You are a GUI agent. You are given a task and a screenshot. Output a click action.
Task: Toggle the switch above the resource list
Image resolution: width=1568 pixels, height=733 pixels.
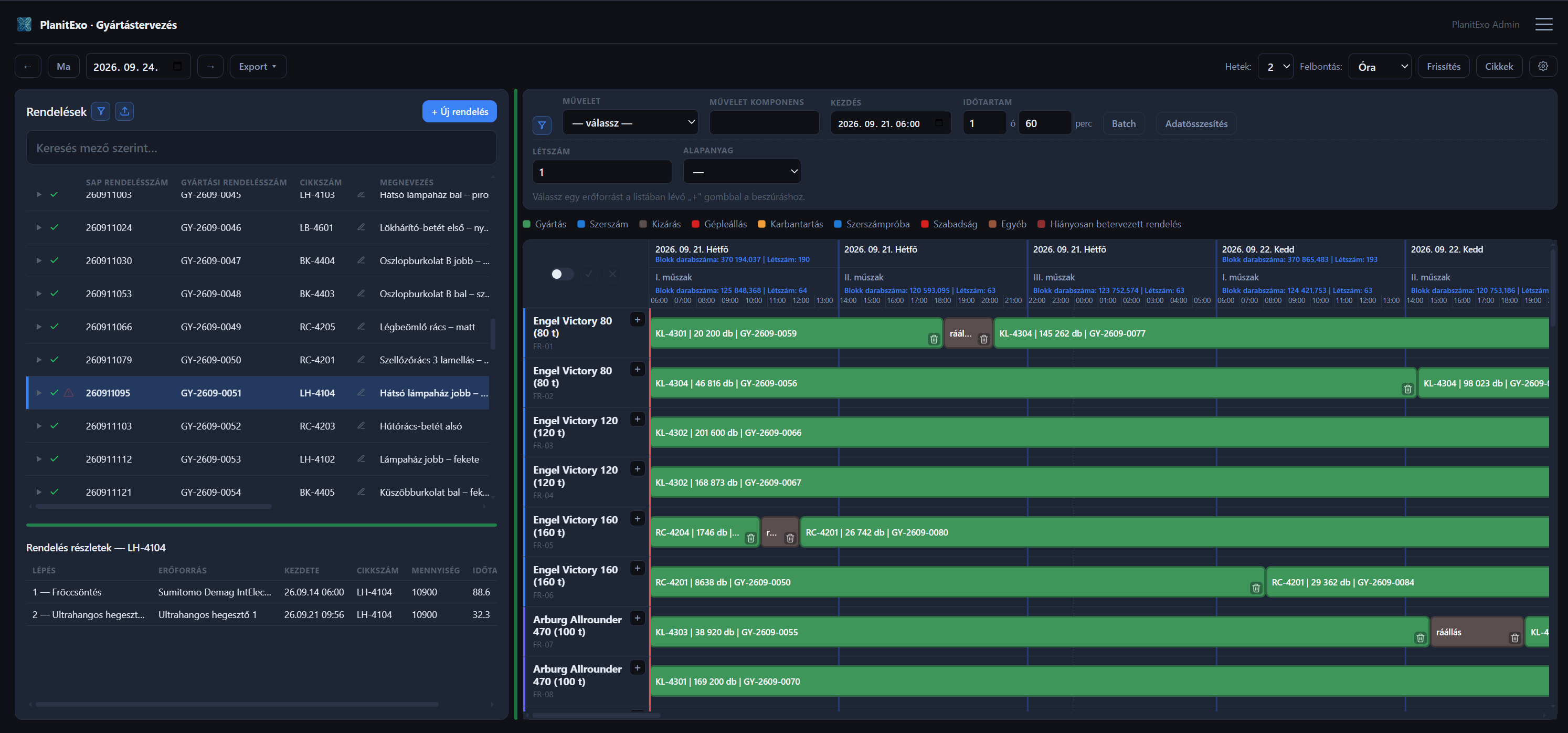pos(562,274)
